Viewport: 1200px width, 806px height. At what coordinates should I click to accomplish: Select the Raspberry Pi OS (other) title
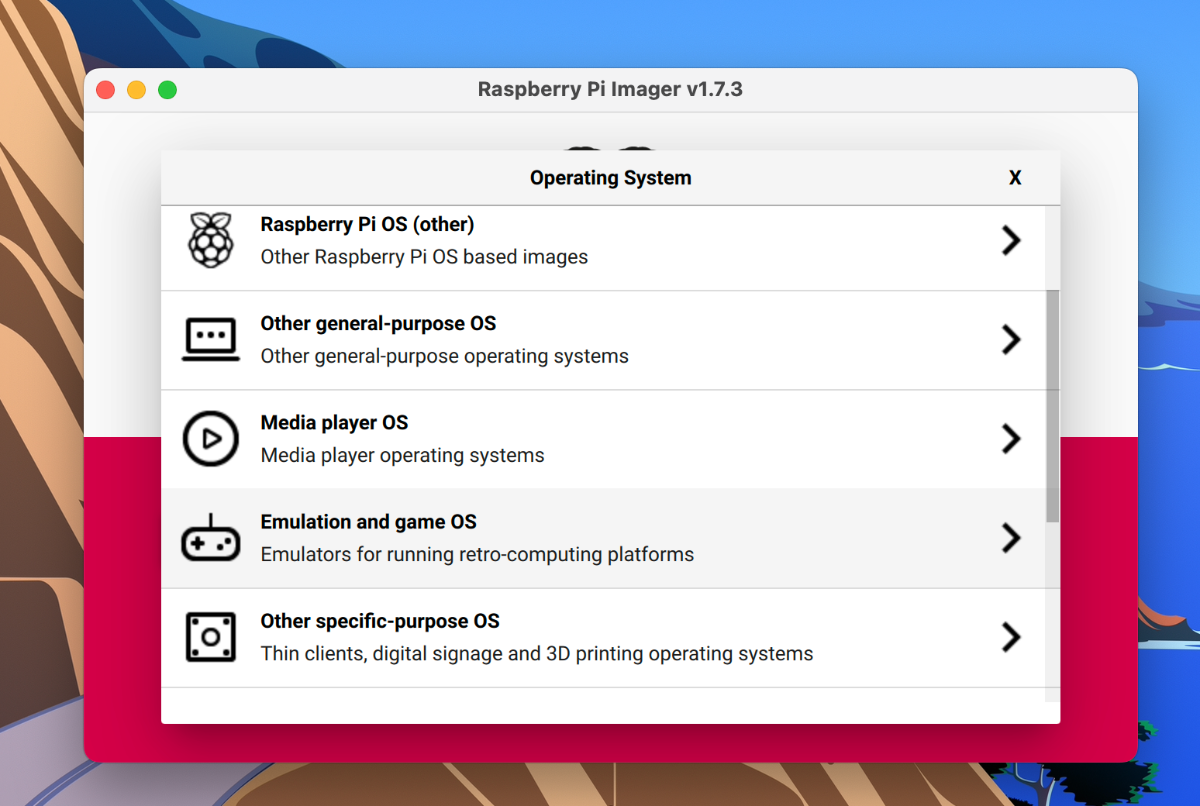pos(367,224)
